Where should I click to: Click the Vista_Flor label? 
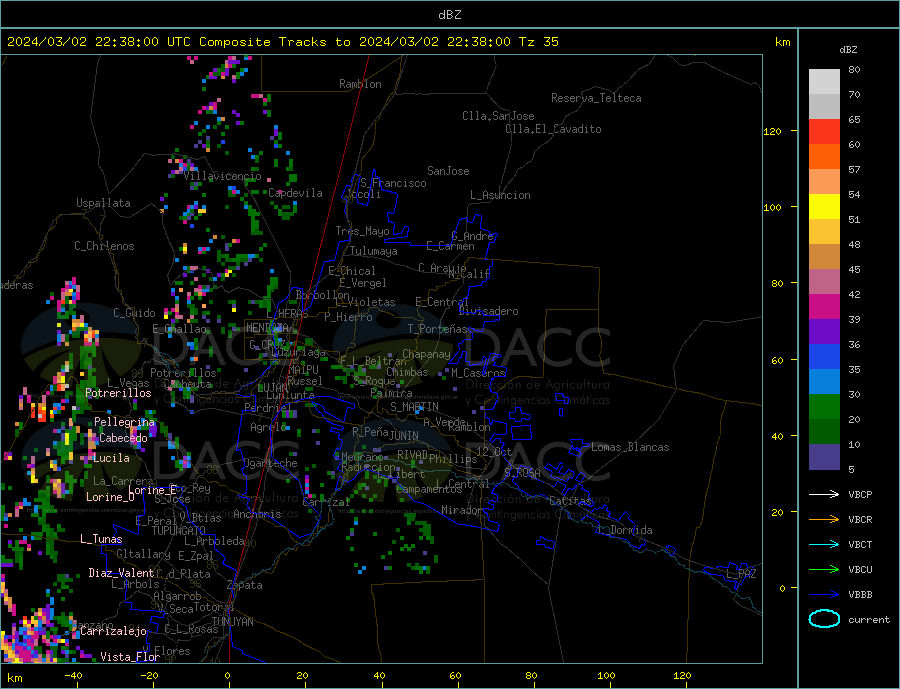[130, 656]
